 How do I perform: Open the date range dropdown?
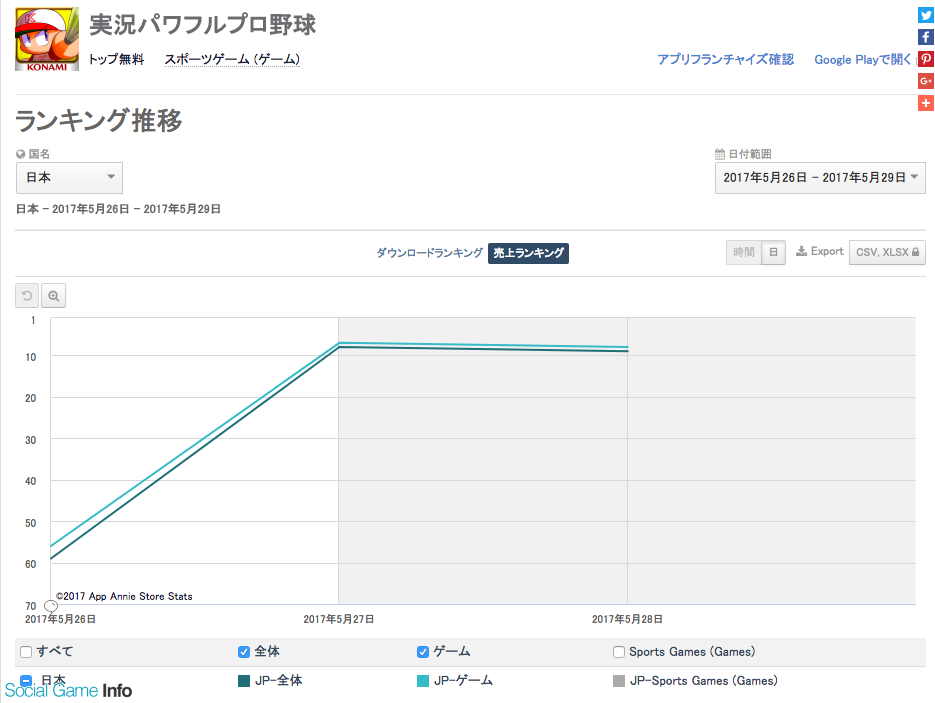pos(820,178)
